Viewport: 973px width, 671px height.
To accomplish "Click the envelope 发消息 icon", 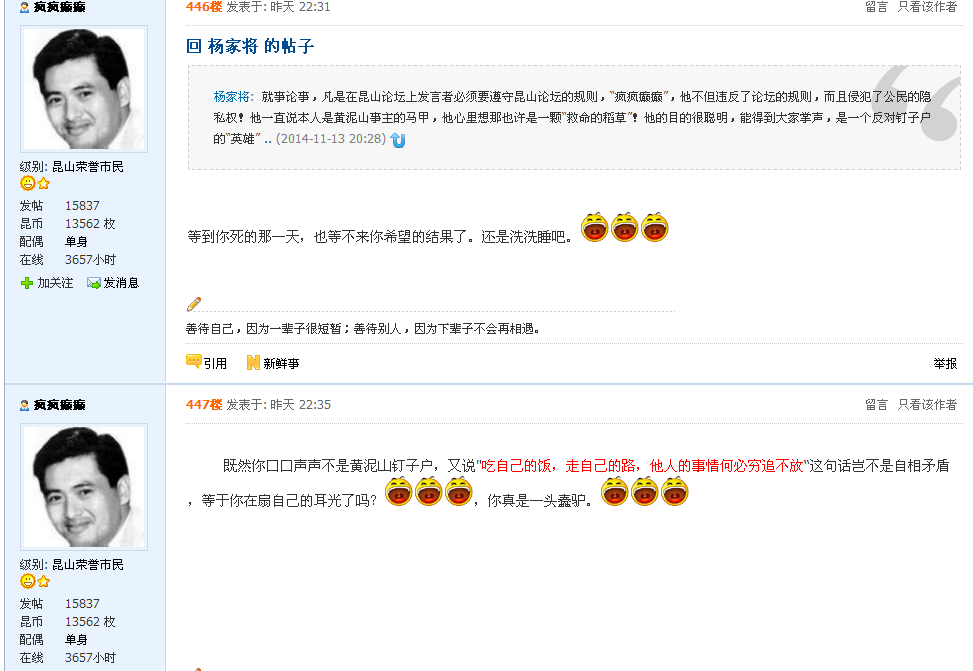I will tap(94, 283).
